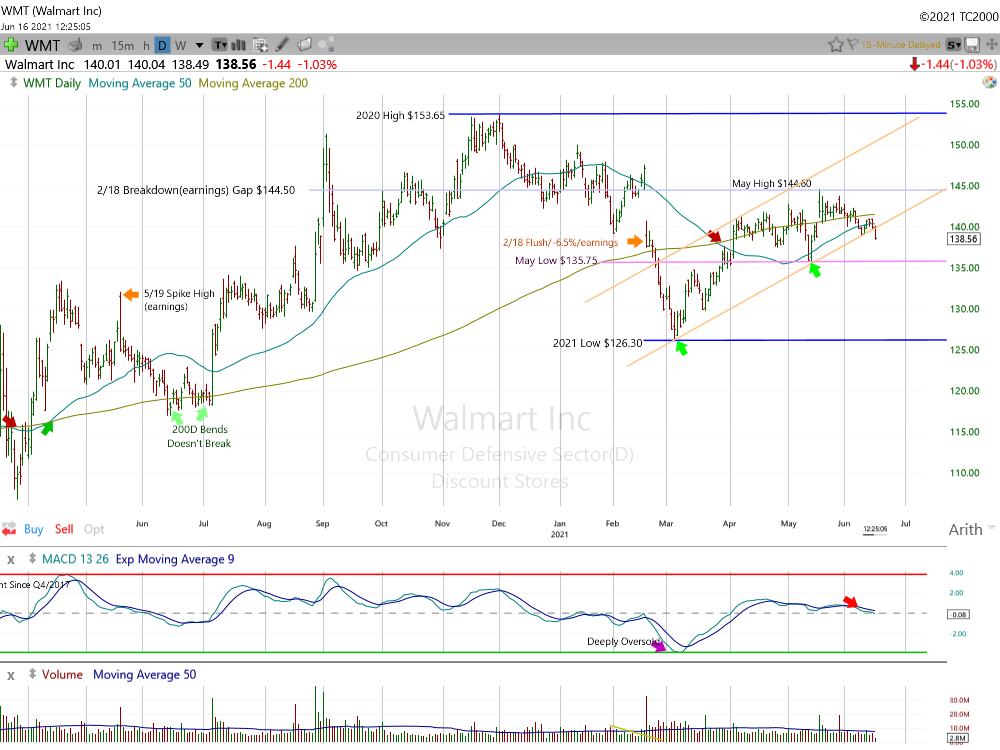Image resolution: width=1000 pixels, height=750 pixels.
Task: Click the Sep label on the date axis
Action: tap(323, 524)
